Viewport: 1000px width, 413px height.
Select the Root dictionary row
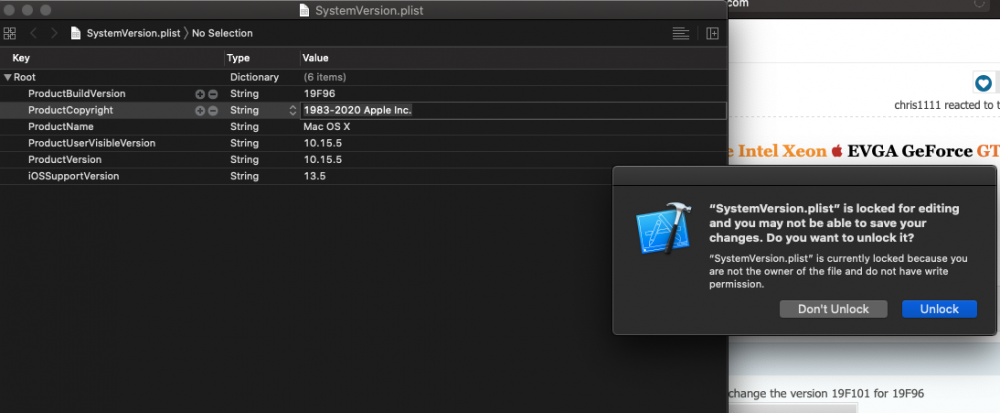tap(364, 77)
